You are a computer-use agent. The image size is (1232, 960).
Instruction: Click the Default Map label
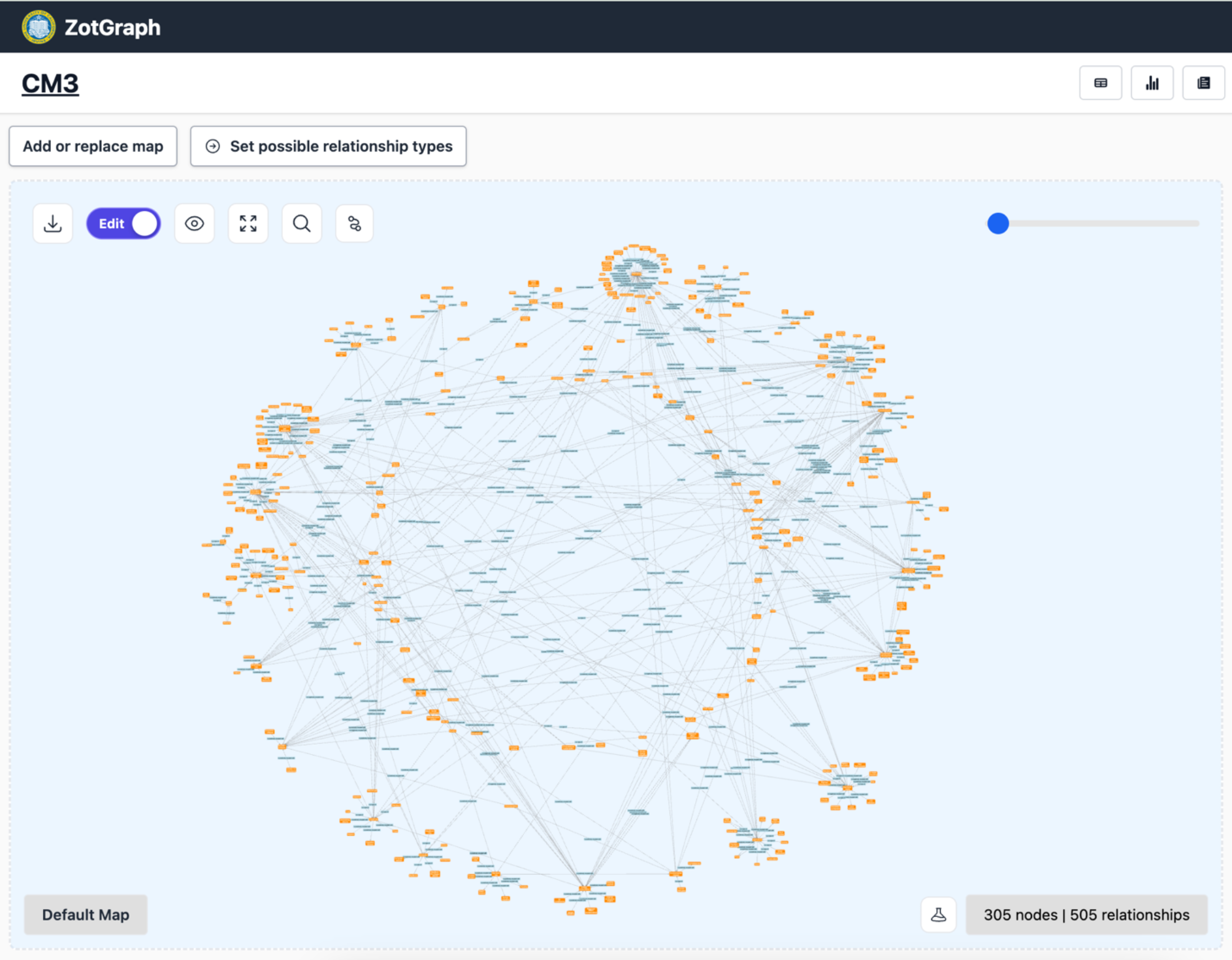[x=86, y=915]
